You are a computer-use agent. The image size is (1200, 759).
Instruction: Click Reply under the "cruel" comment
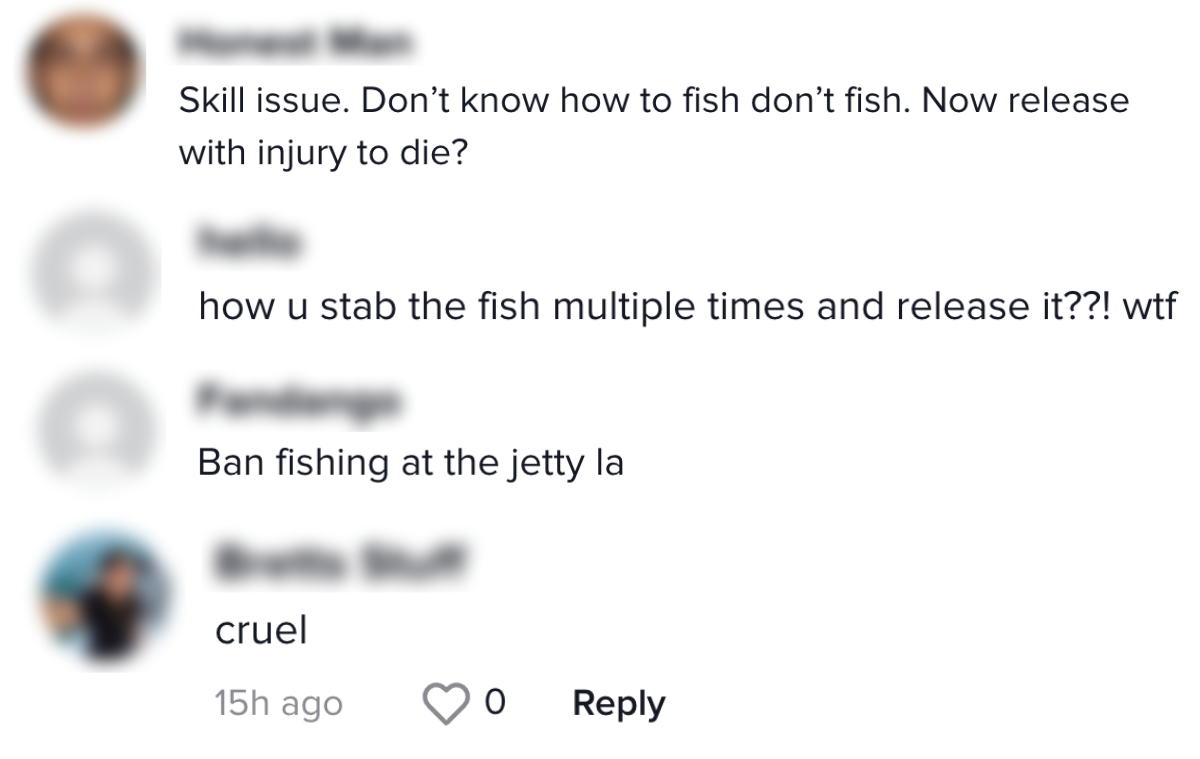(618, 704)
